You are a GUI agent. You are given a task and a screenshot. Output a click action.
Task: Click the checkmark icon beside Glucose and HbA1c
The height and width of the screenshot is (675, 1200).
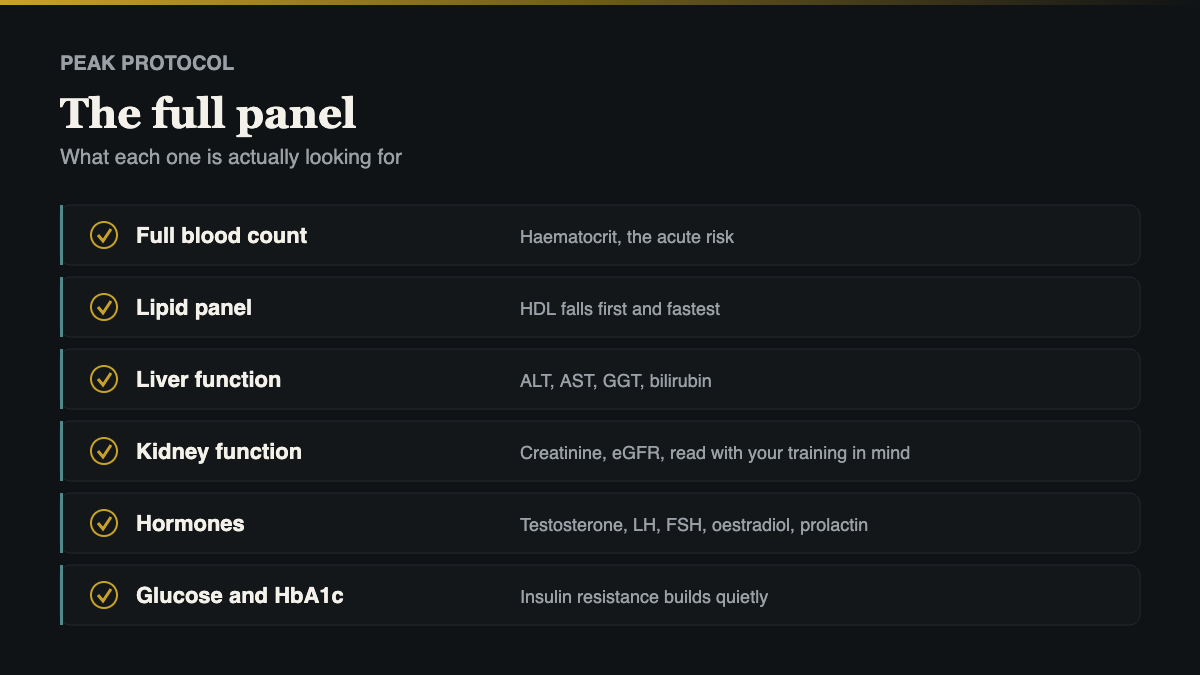point(104,595)
